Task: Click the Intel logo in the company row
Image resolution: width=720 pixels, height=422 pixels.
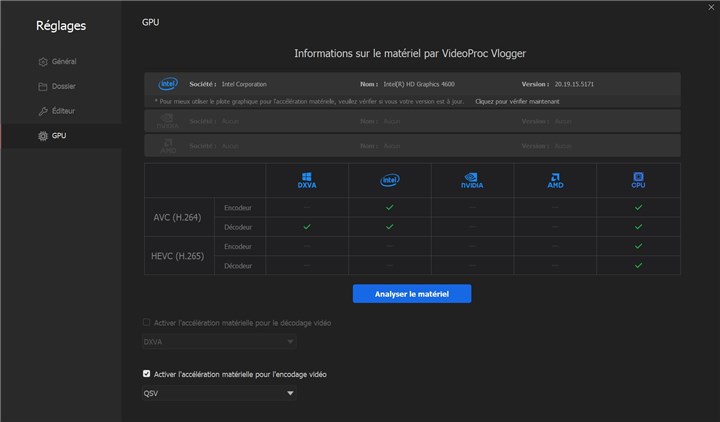Action: [168, 84]
